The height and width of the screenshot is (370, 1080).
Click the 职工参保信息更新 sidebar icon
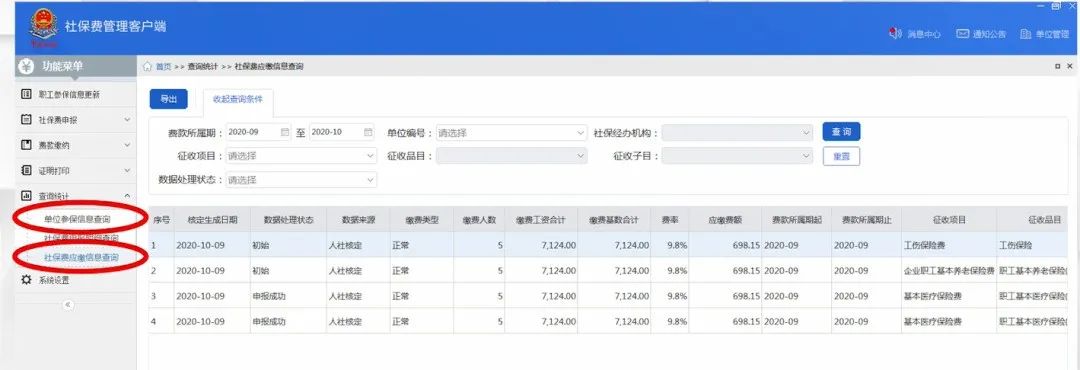pyautogui.click(x=26, y=94)
